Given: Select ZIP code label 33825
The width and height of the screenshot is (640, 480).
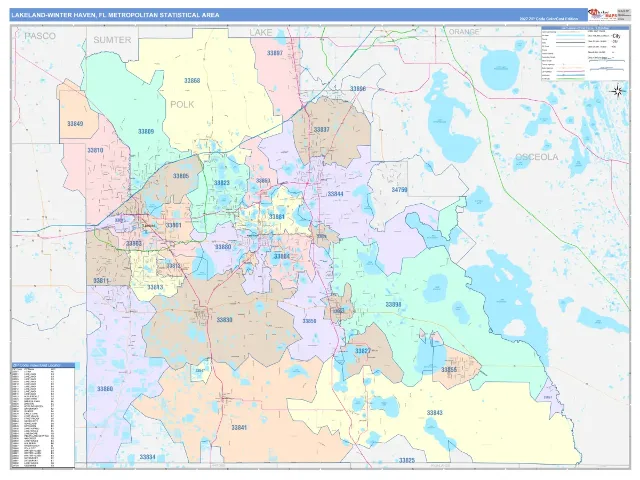Looking at the screenshot, I should tap(407, 461).
